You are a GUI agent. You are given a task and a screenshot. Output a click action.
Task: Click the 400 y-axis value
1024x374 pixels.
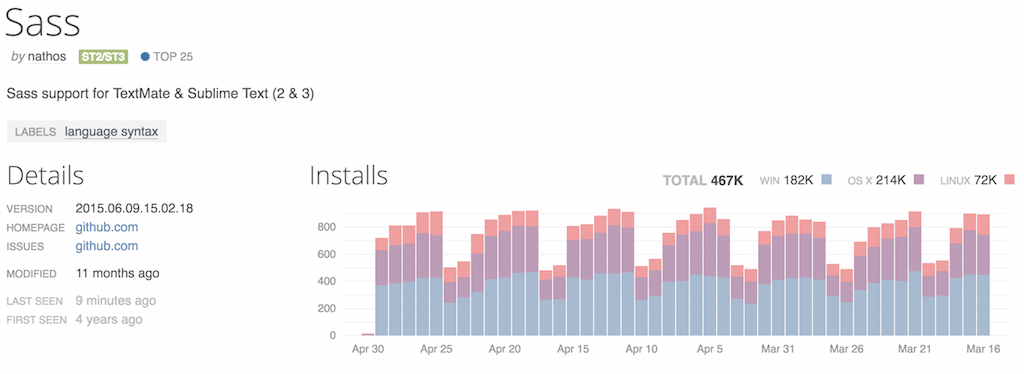tap(328, 281)
